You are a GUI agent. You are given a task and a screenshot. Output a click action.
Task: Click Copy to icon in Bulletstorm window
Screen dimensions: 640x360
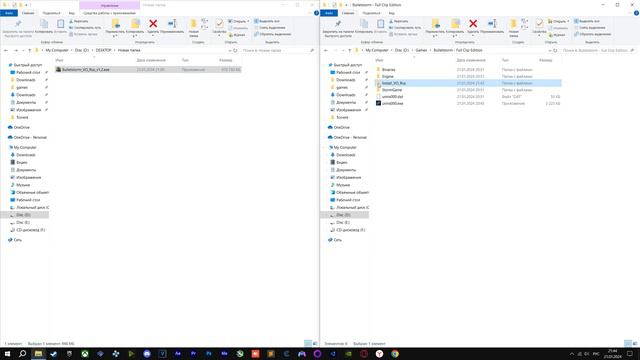click(x=455, y=24)
